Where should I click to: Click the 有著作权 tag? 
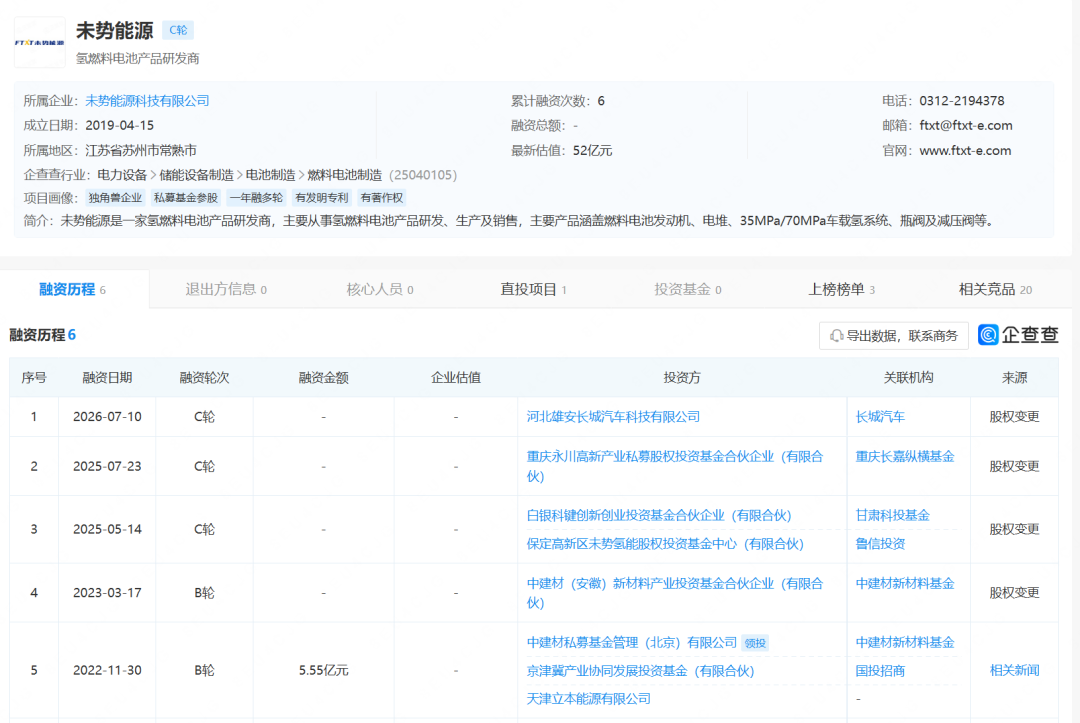click(382, 198)
